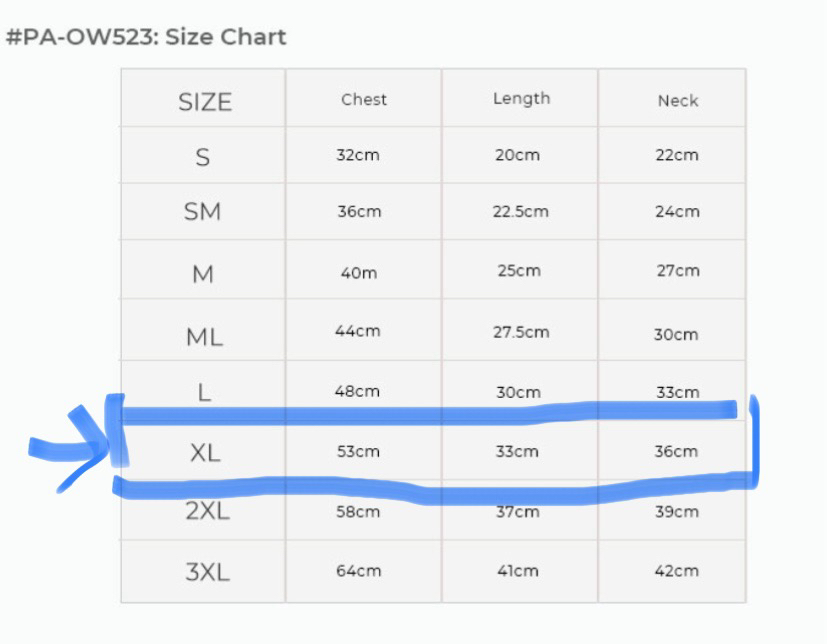Select the S size row label
Viewport: 827px width, 644px height.
click(x=203, y=157)
